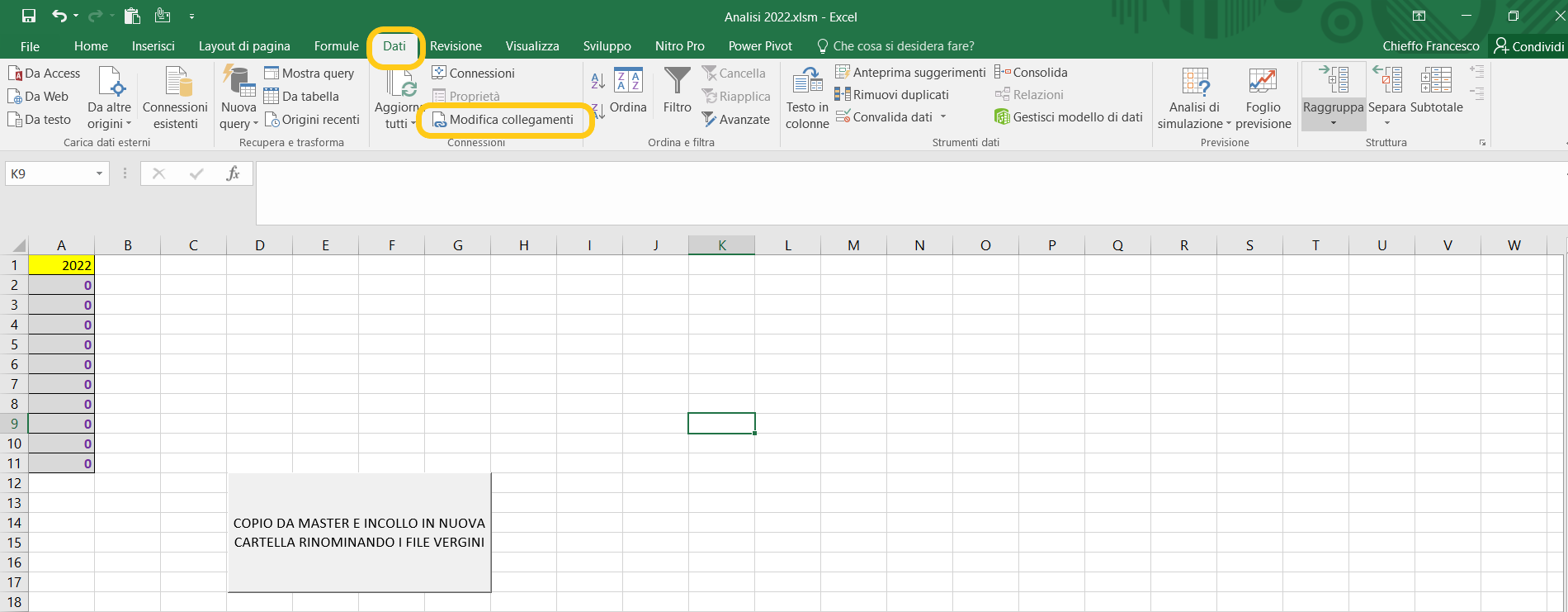The width and height of the screenshot is (1568, 612).
Task: Click Anteprima suggerimenti
Action: (x=910, y=73)
